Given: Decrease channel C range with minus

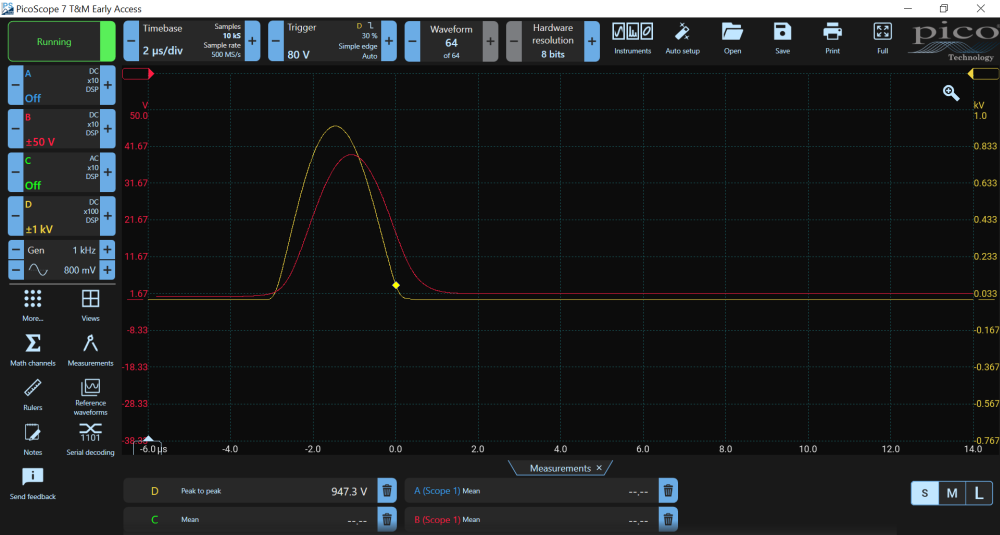Looking at the screenshot, I should point(15,172).
